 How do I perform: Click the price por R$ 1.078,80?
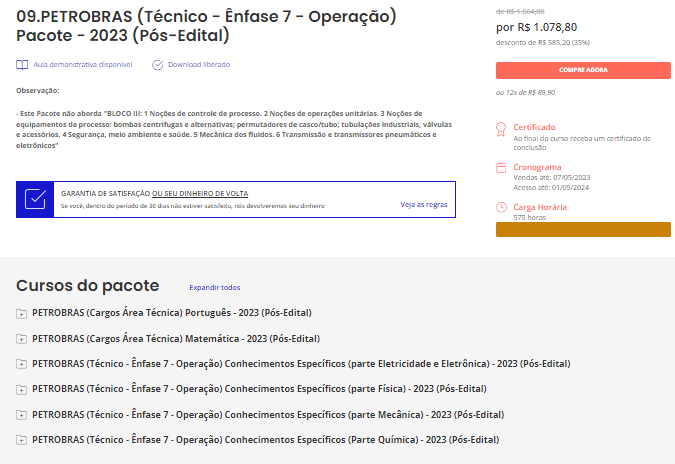(x=536, y=27)
